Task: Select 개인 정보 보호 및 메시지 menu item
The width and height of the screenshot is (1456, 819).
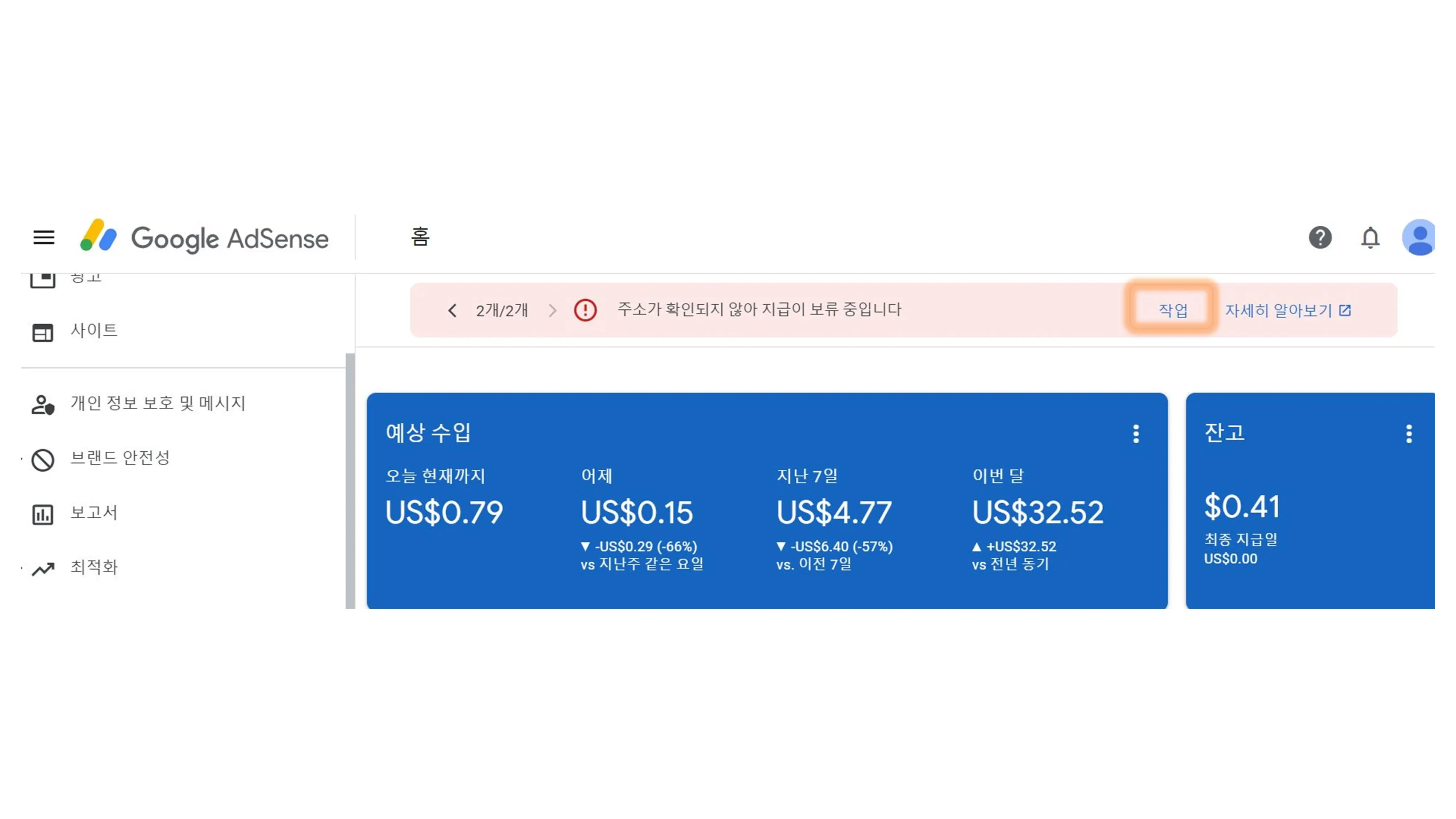Action: tap(159, 404)
